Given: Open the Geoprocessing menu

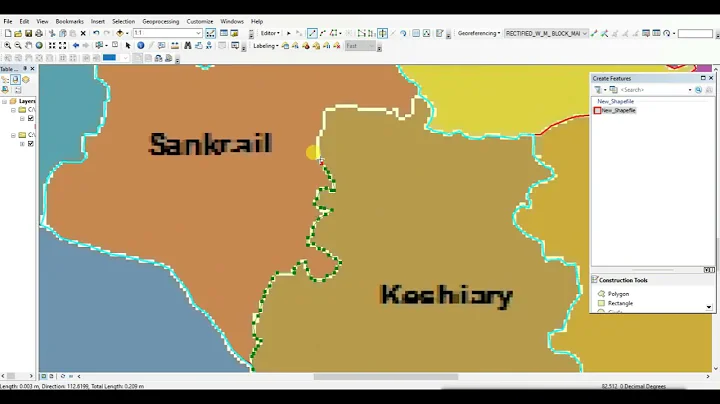Looking at the screenshot, I should tap(161, 22).
